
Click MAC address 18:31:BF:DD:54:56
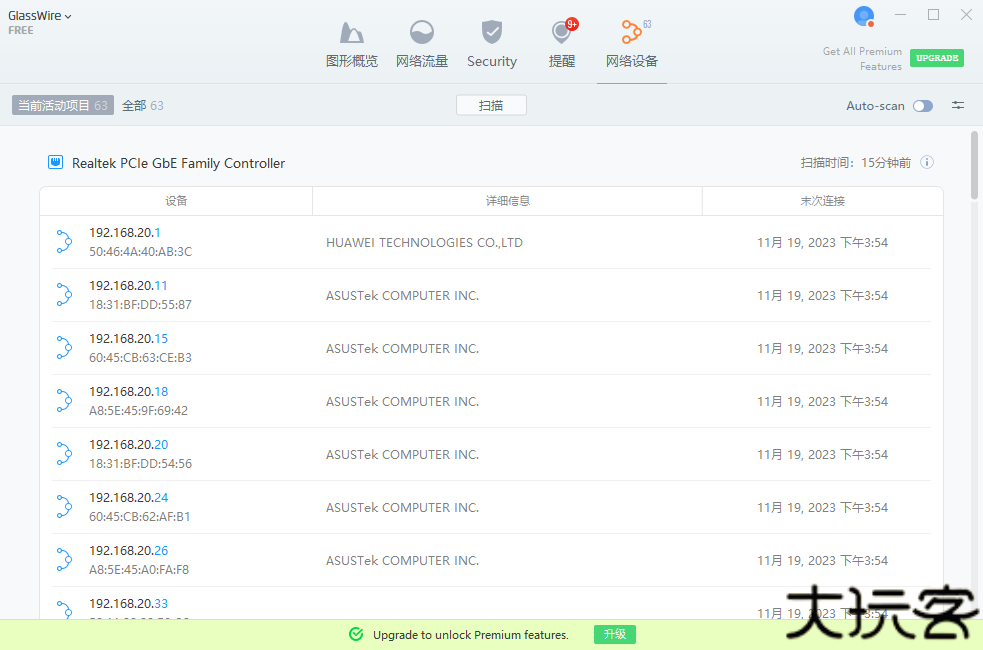(x=140, y=463)
